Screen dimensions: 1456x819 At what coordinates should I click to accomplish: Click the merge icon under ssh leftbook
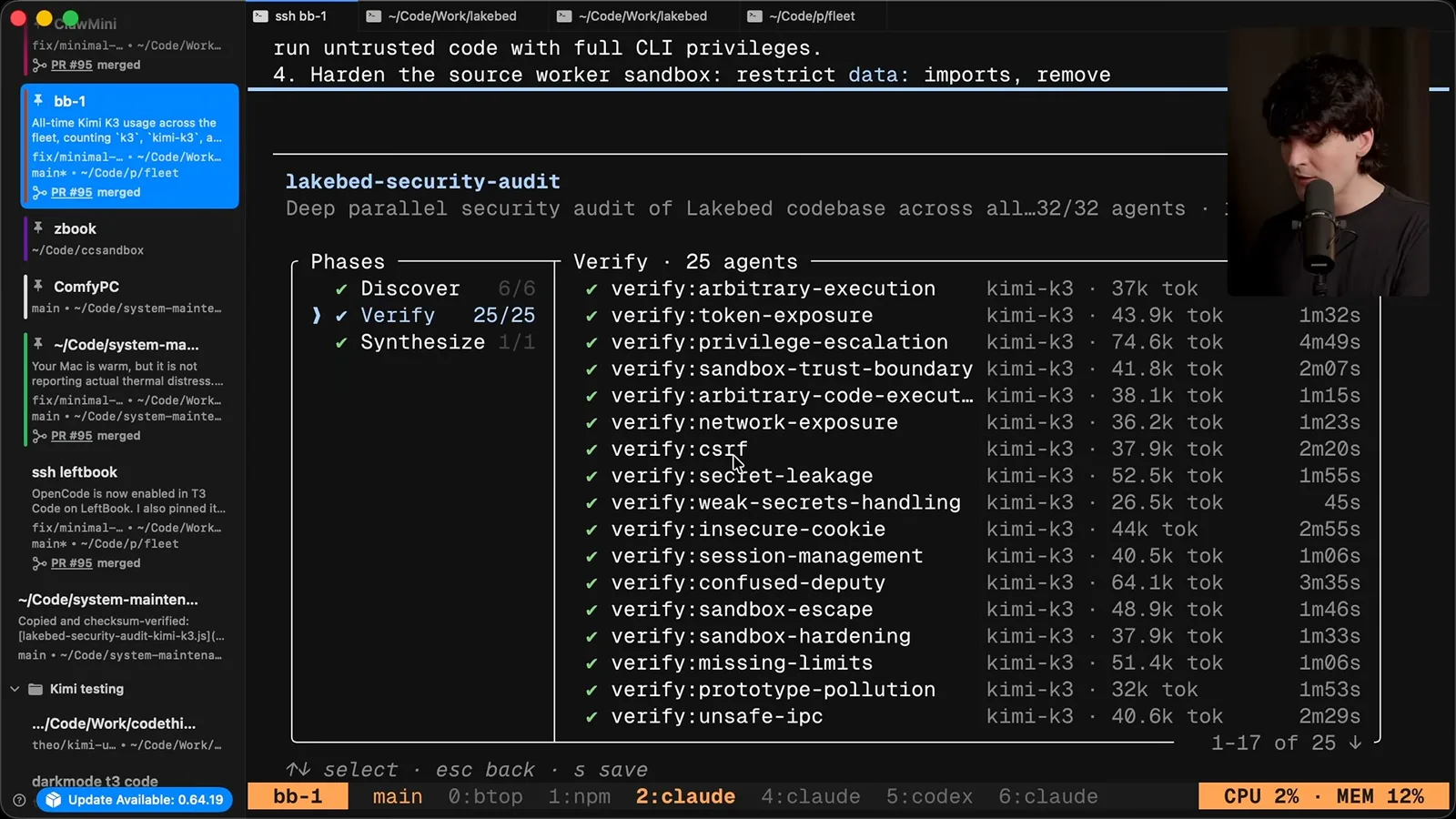point(39,563)
